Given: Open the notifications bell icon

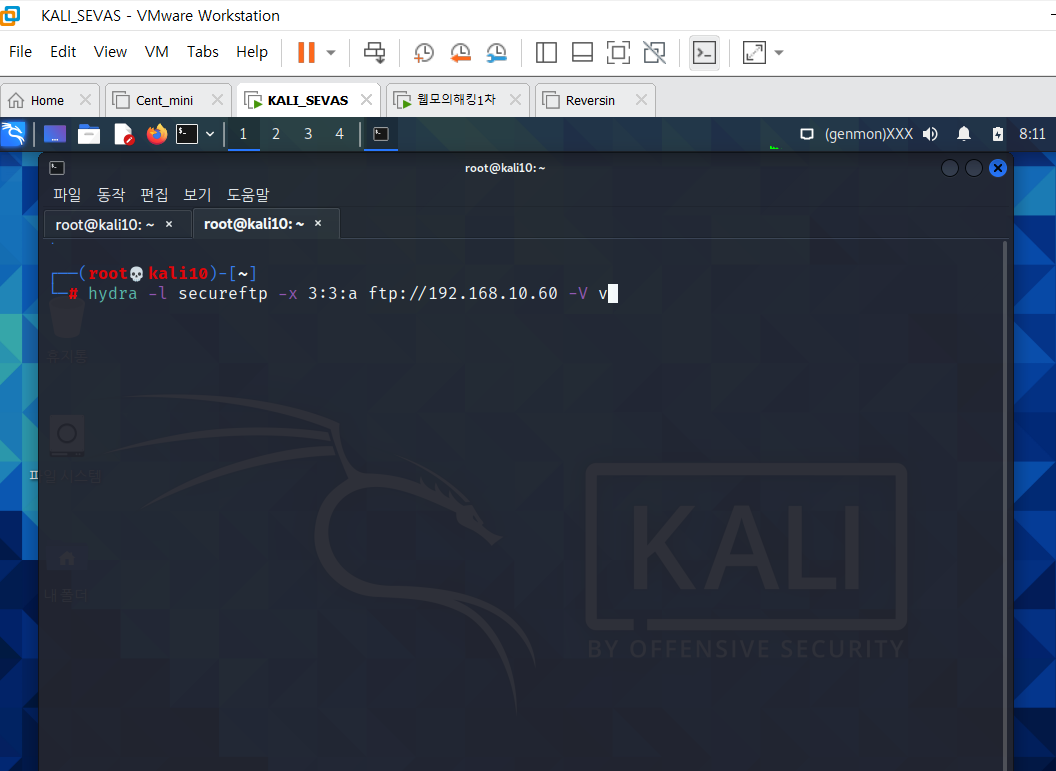Looking at the screenshot, I should coord(964,134).
